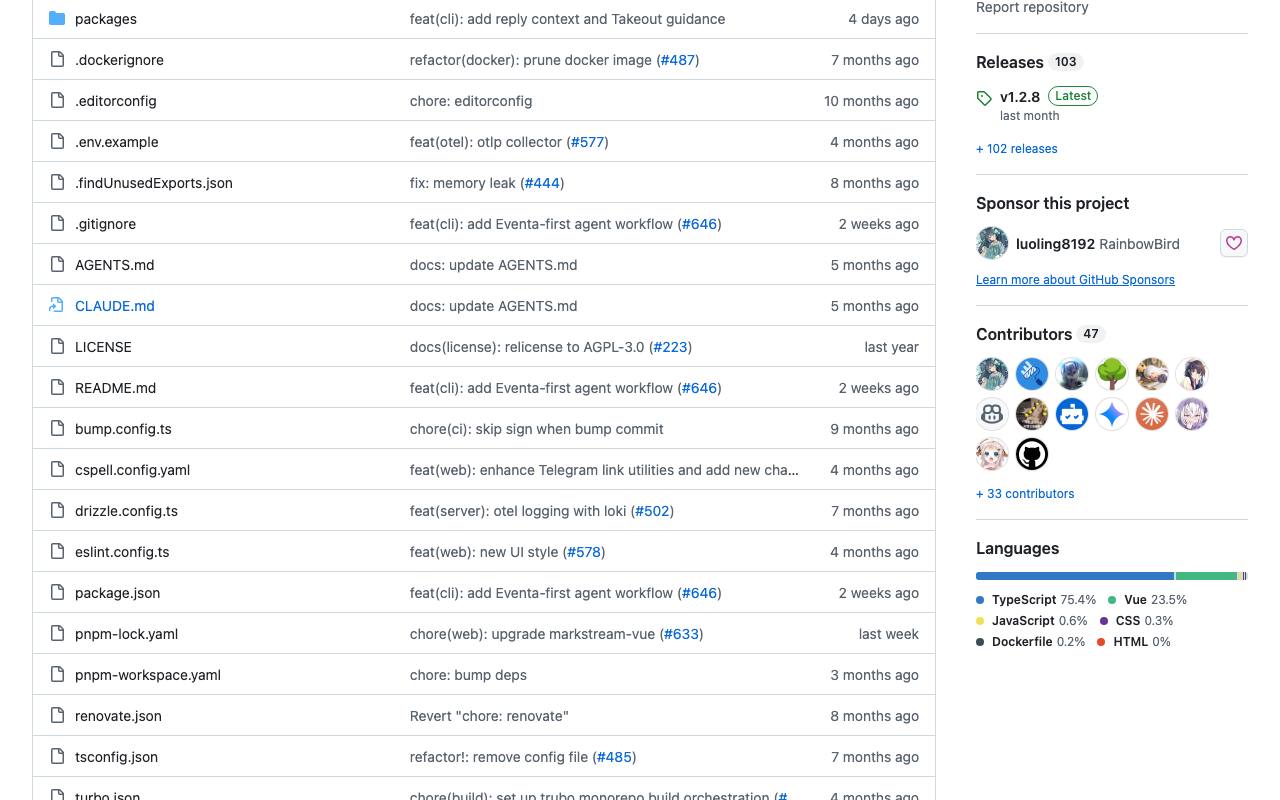This screenshot has height=800, width=1280.
Task: Click the CLAUDE.md symlink file icon
Action: point(57,306)
